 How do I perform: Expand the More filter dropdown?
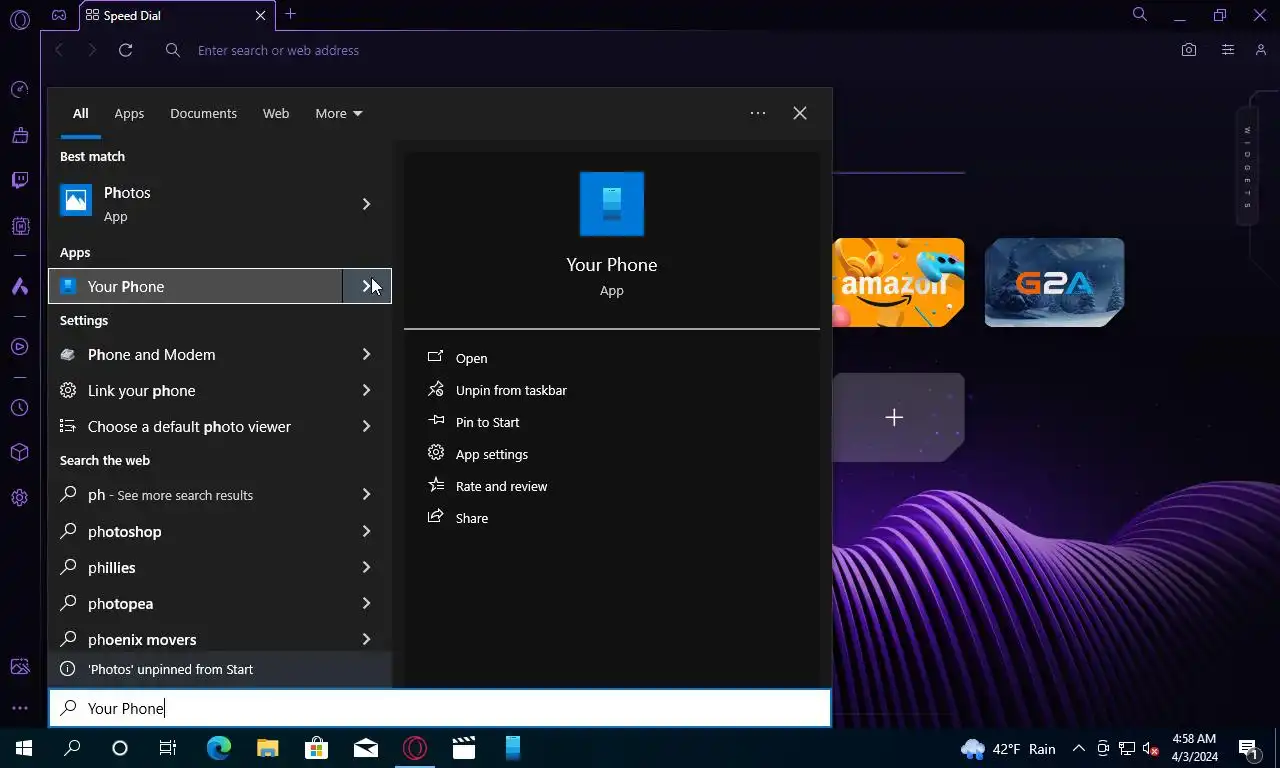[339, 113]
